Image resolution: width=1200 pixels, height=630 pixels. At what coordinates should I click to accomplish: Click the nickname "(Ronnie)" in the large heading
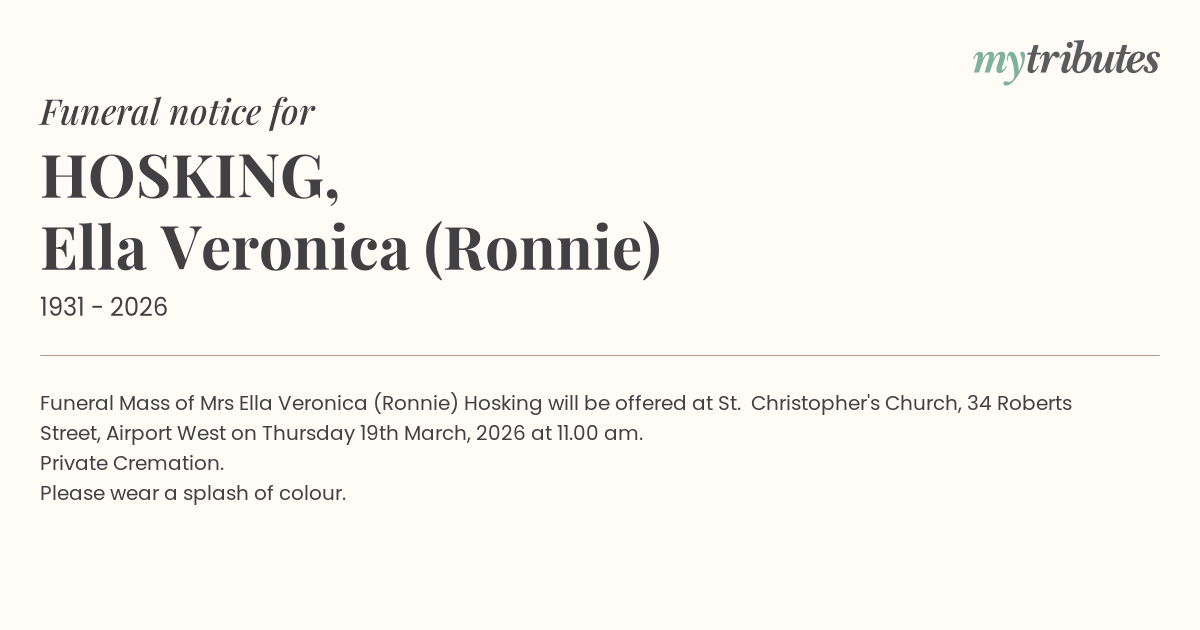tap(542, 248)
